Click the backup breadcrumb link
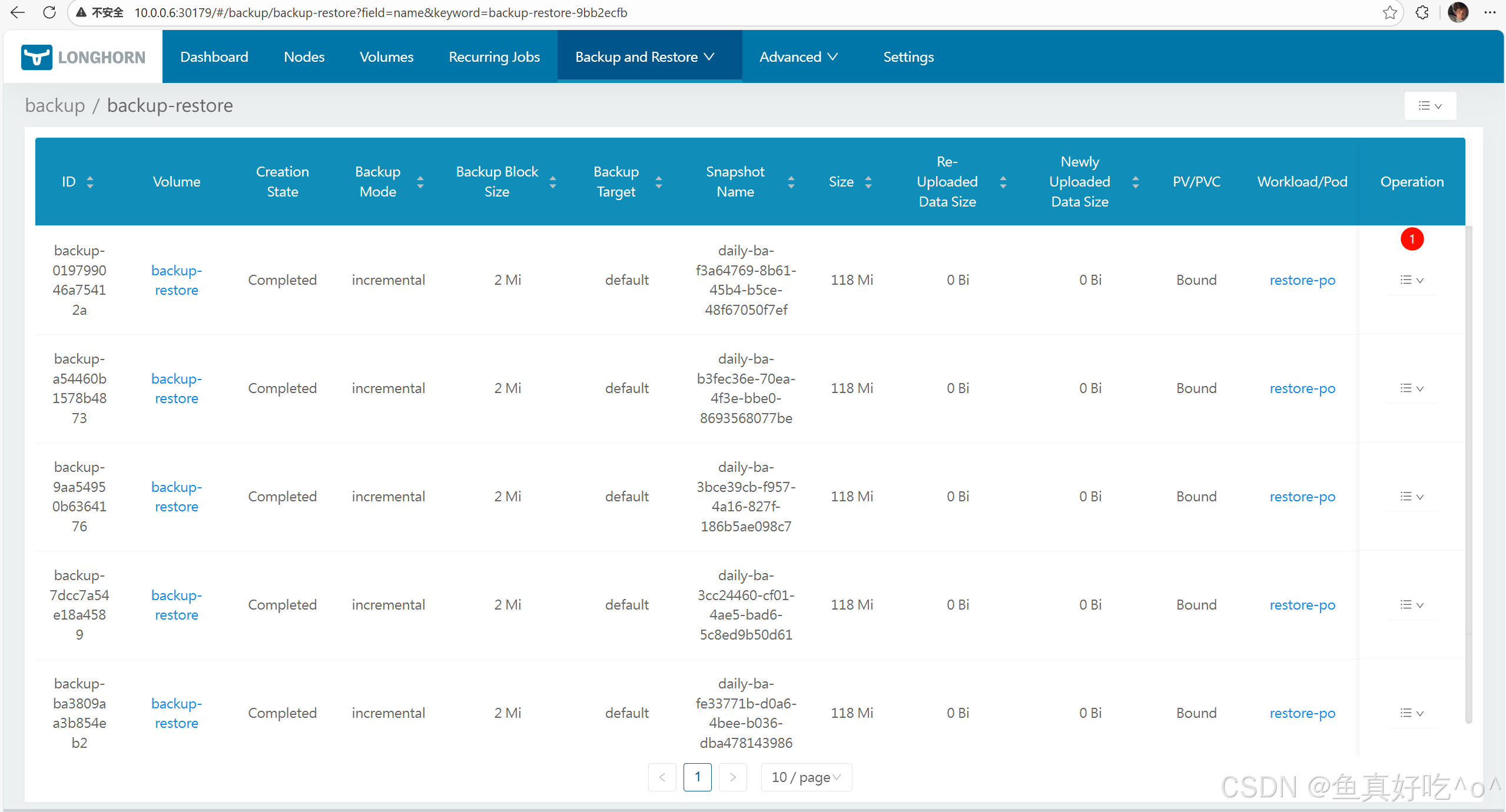1506x812 pixels. 55,105
